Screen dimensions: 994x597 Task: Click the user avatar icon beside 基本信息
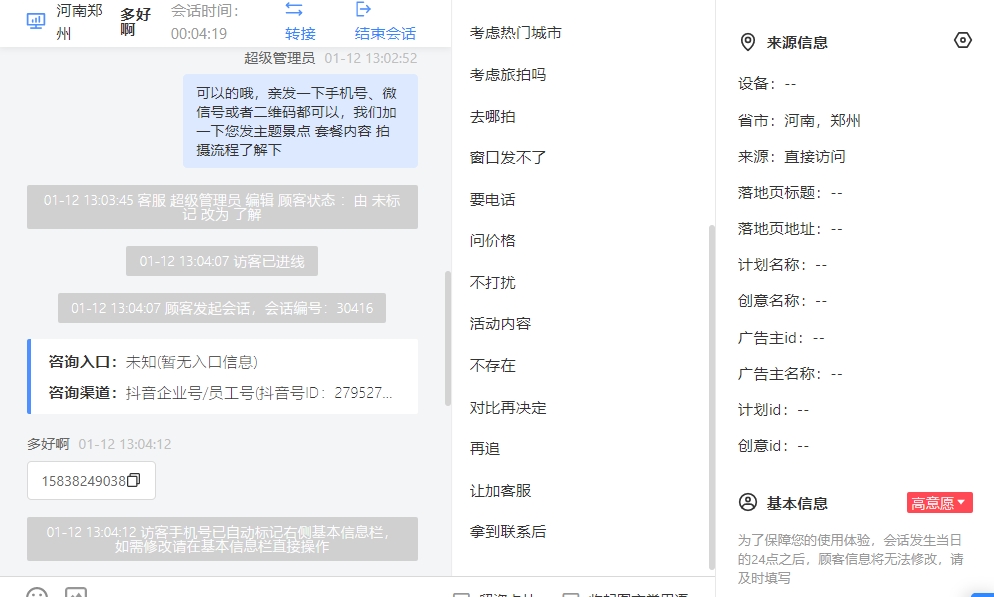tap(748, 503)
